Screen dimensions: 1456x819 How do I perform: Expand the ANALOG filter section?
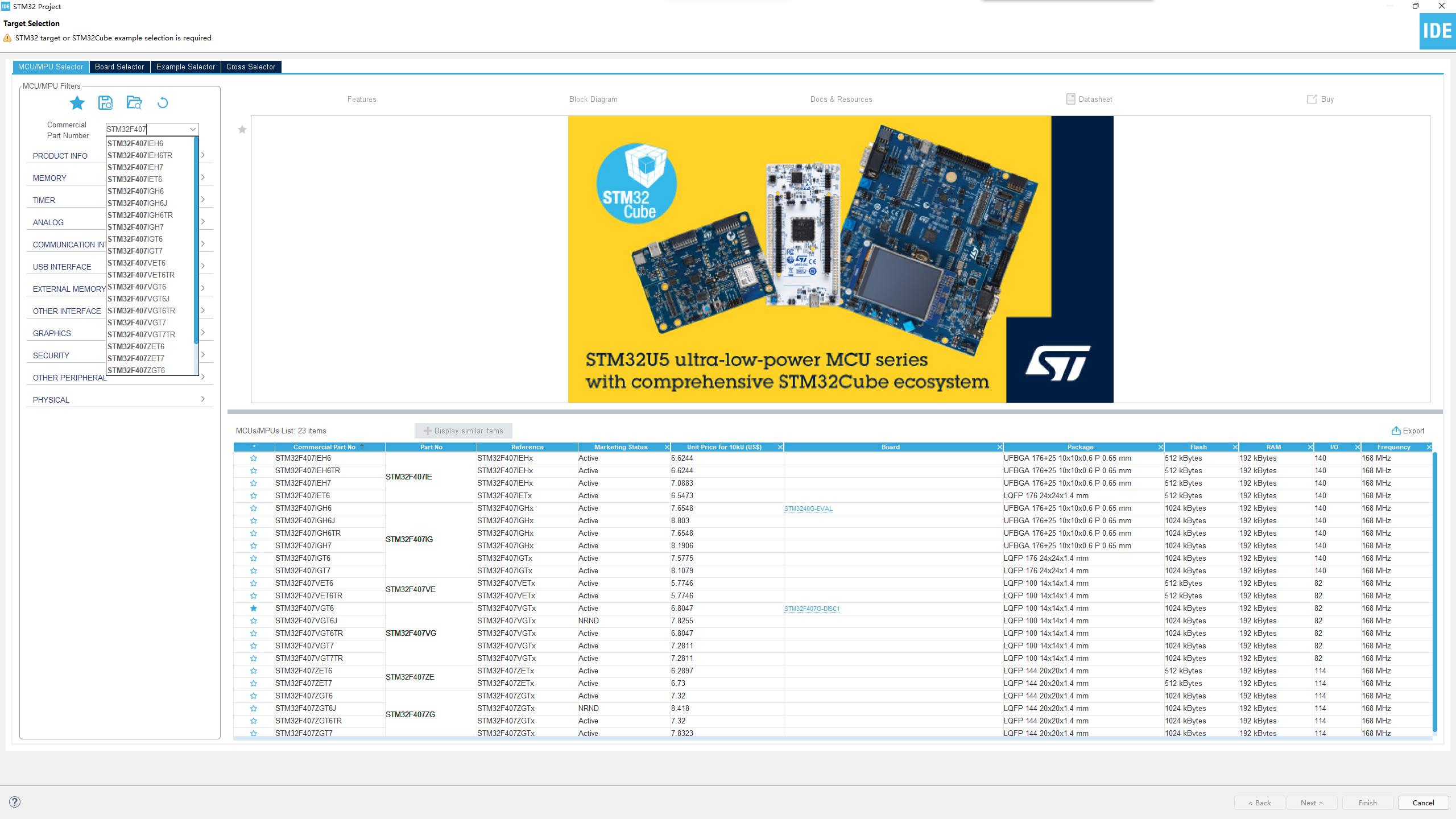[x=203, y=222]
